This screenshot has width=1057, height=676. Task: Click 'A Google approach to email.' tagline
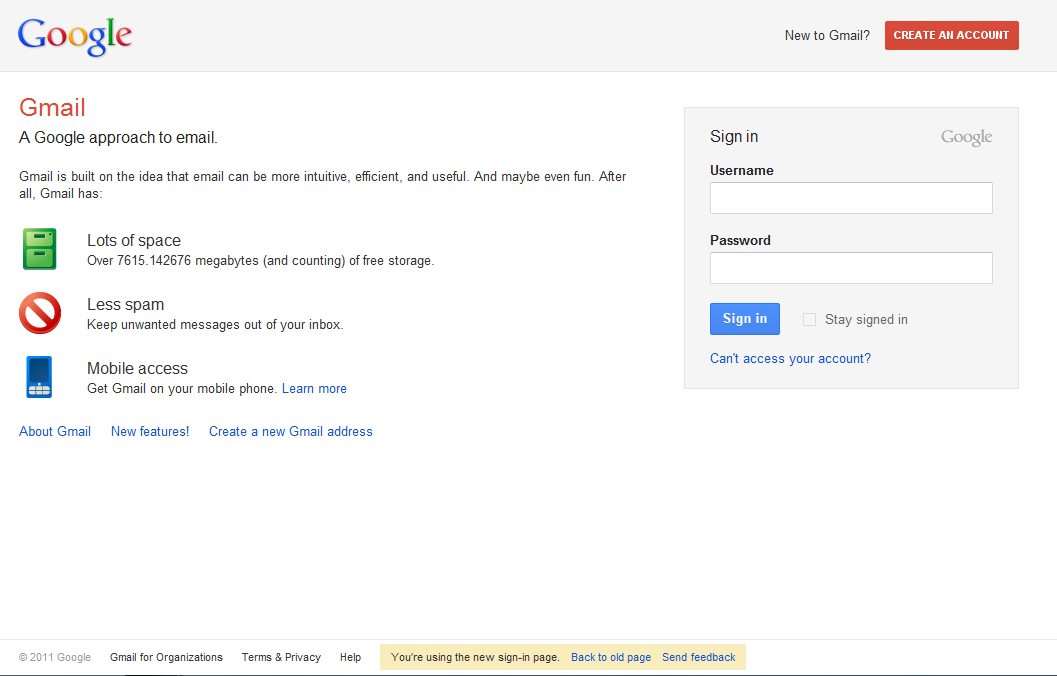point(118,137)
